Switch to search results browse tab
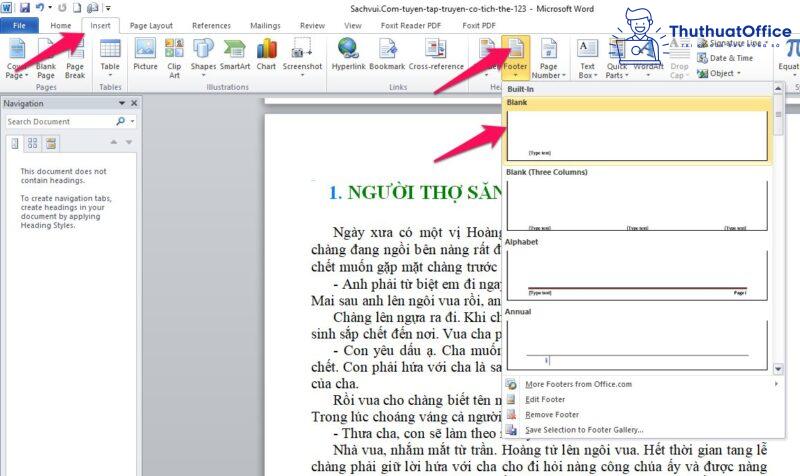This screenshot has width=800, height=476. click(51, 143)
